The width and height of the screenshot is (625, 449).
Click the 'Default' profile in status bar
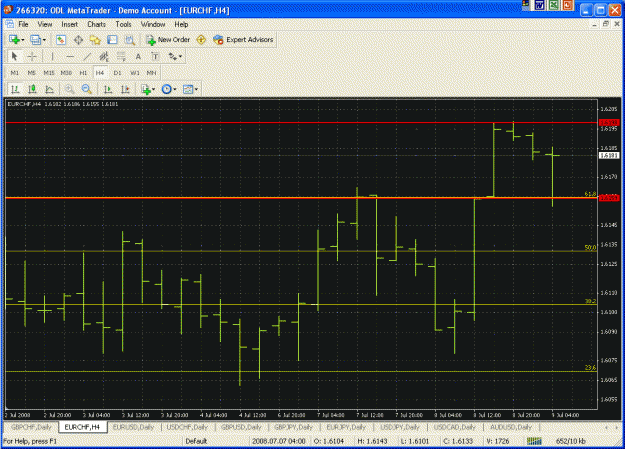(x=196, y=441)
